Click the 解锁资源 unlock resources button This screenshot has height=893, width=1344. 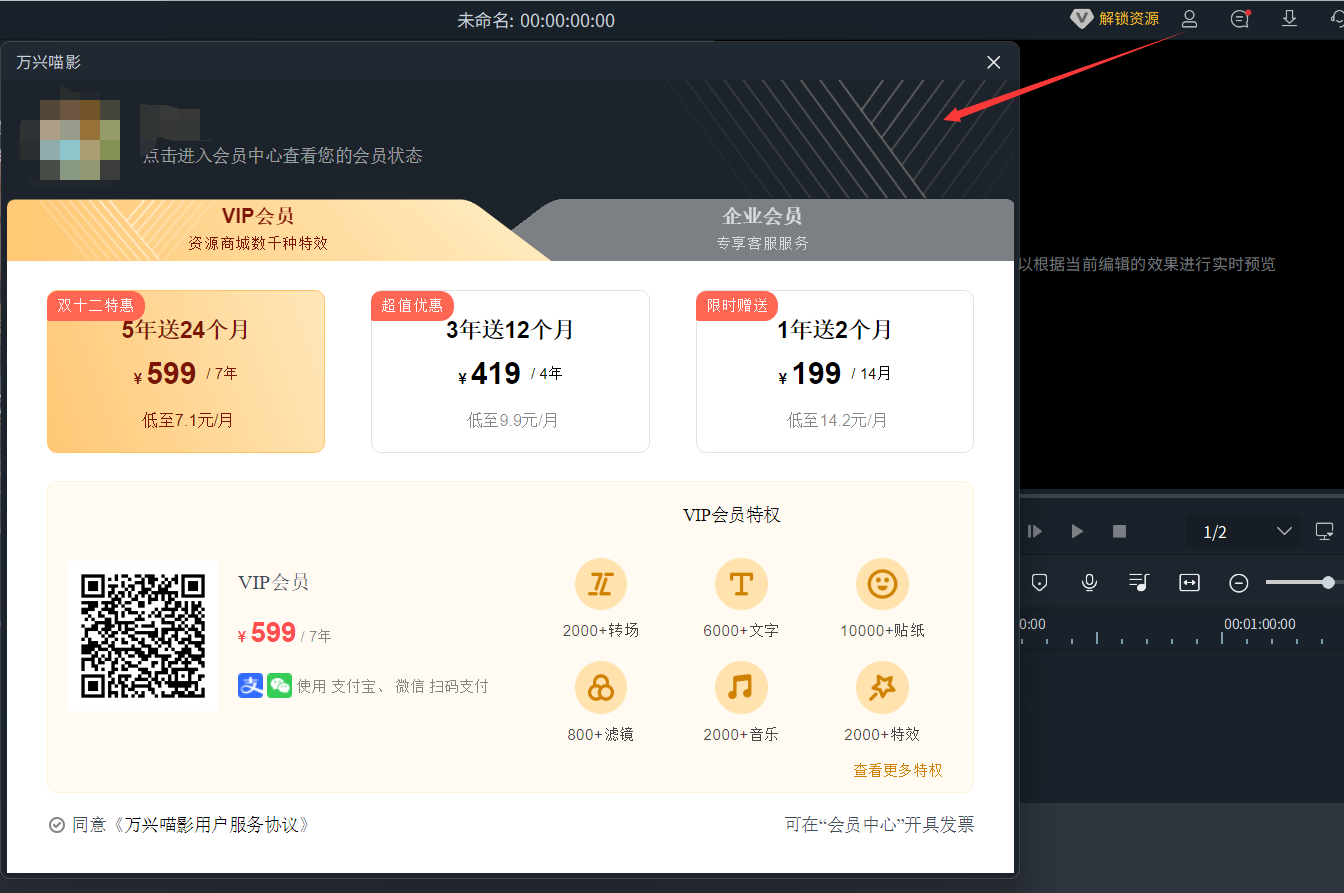1129,19
